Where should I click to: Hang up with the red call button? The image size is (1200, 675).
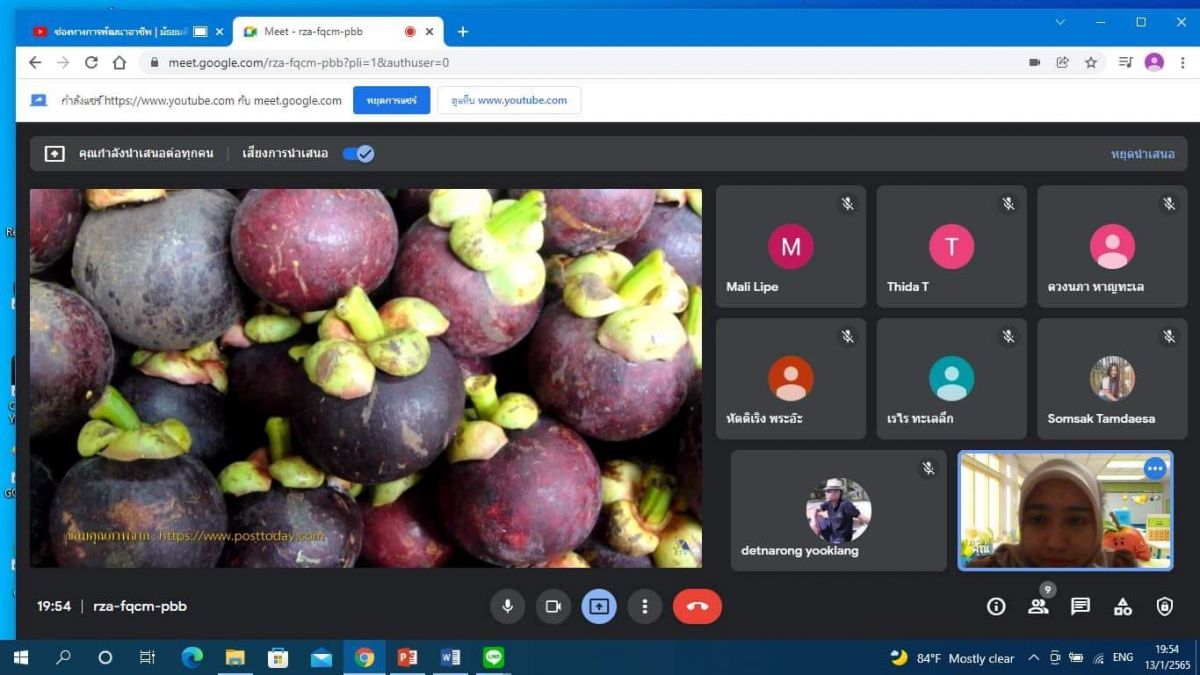click(x=697, y=606)
